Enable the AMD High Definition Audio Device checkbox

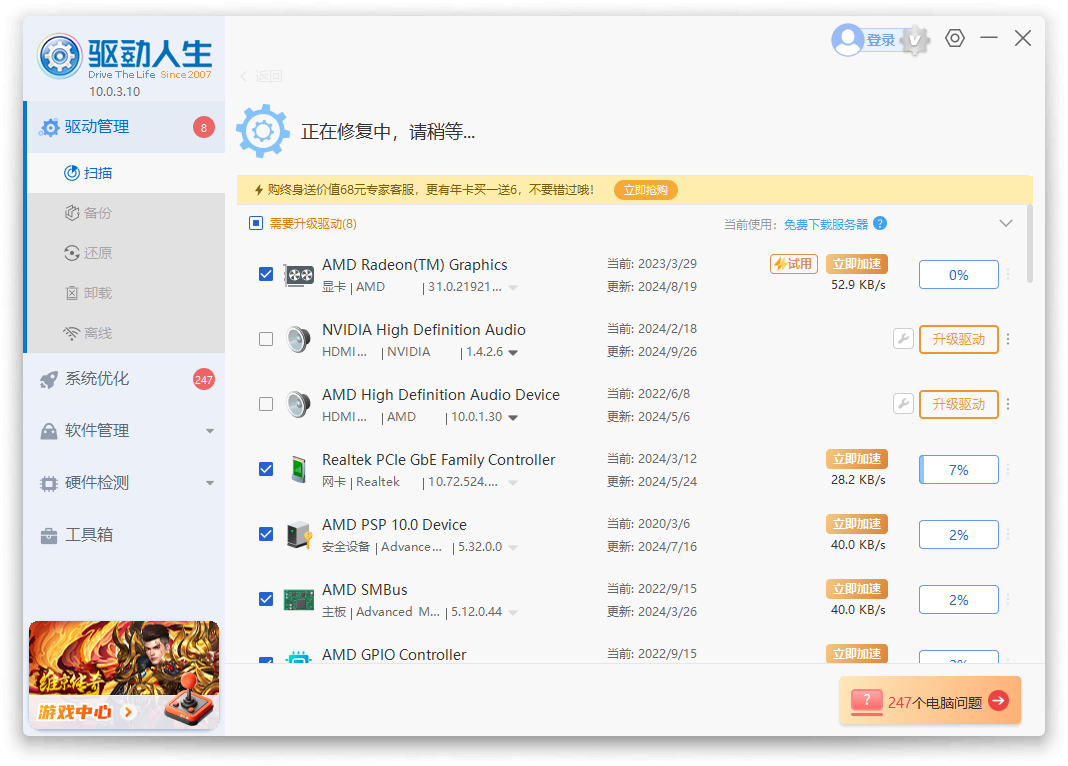(x=265, y=403)
